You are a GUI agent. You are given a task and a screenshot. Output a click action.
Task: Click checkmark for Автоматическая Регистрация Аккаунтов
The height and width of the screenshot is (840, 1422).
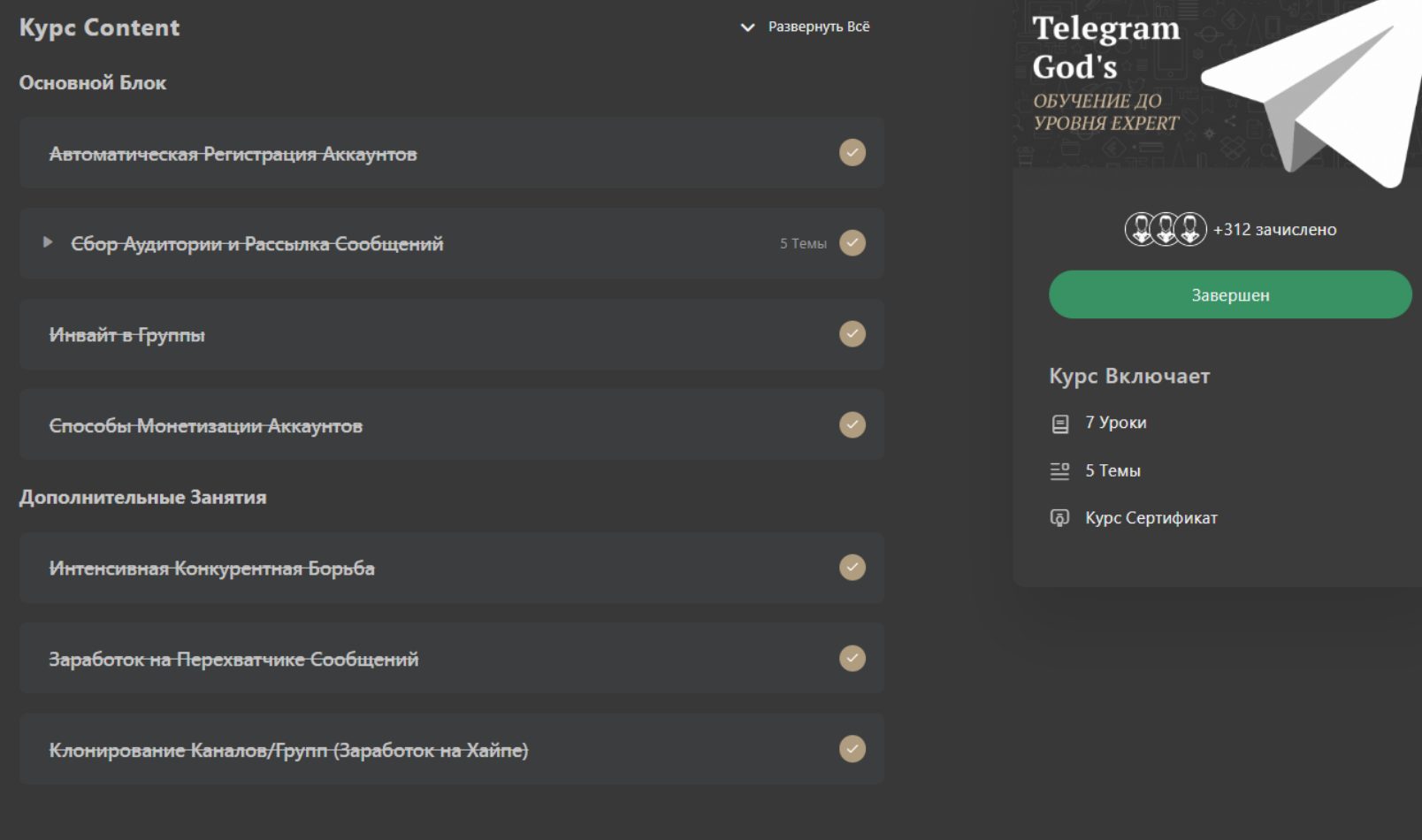852,153
